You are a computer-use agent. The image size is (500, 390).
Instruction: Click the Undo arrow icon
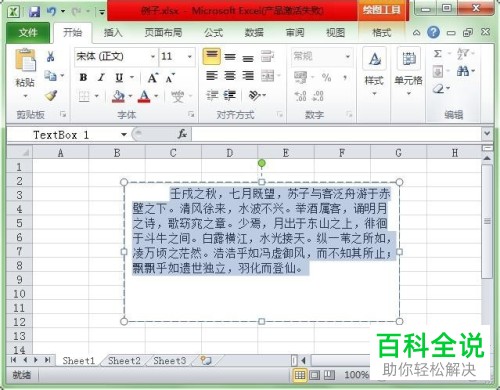tap(51, 12)
